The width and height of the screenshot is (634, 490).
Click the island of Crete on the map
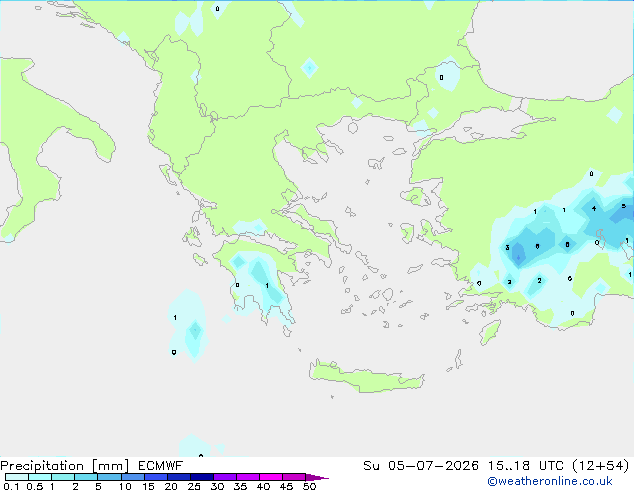click(x=366, y=377)
